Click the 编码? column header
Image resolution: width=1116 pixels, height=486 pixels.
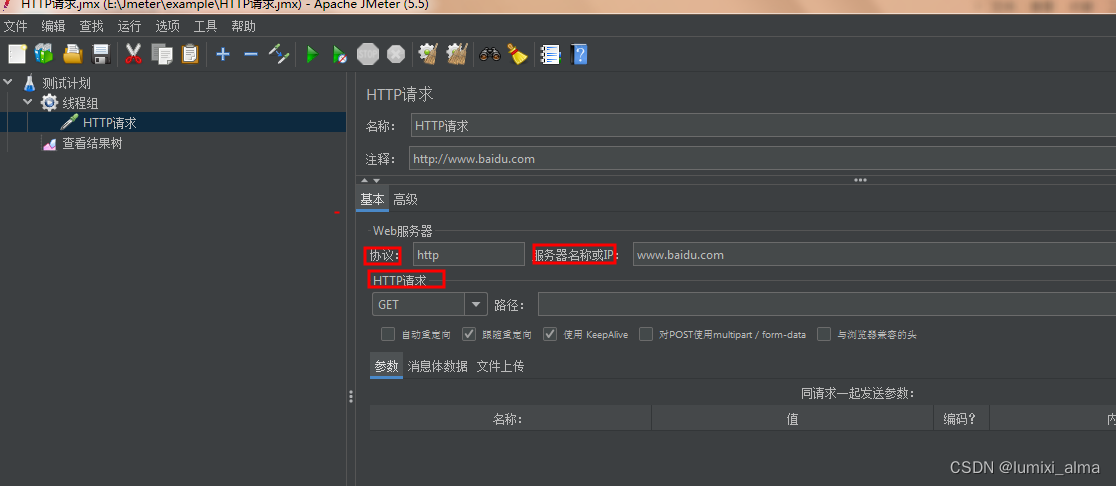coord(961,418)
